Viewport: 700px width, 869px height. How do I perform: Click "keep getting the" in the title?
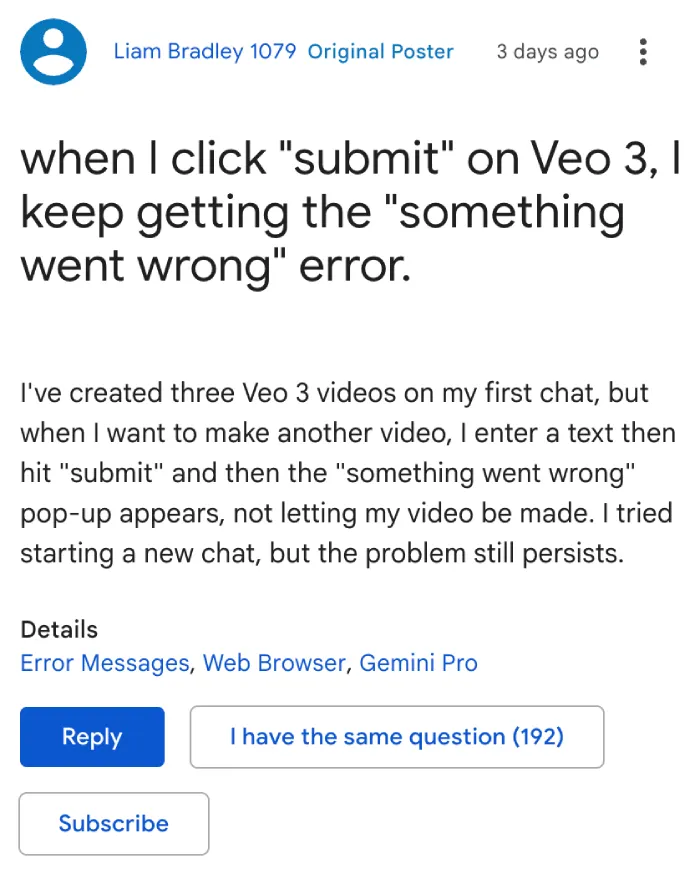coord(196,214)
